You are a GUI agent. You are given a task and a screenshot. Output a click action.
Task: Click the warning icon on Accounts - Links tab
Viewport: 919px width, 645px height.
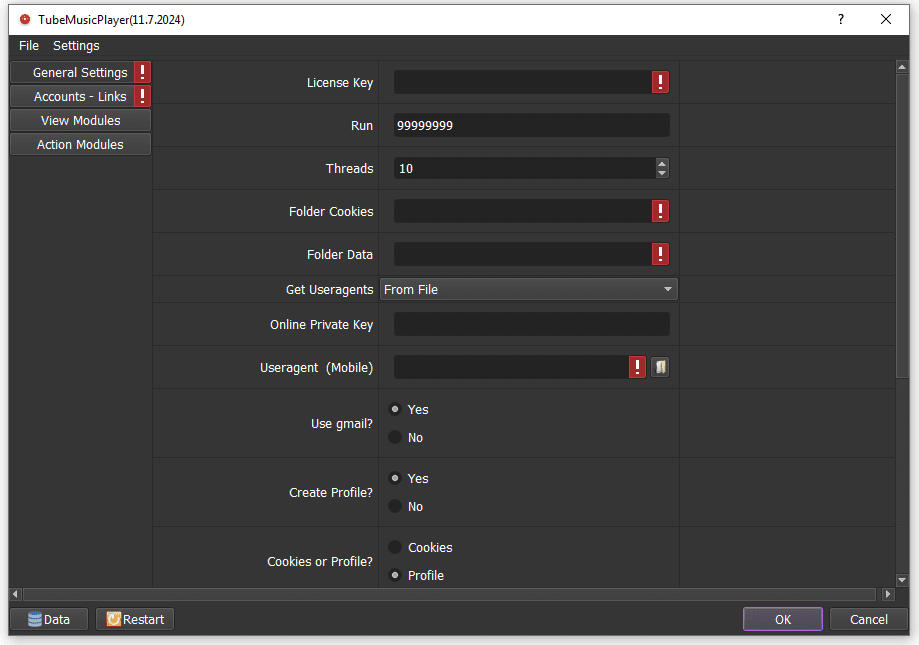pyautogui.click(x=142, y=96)
